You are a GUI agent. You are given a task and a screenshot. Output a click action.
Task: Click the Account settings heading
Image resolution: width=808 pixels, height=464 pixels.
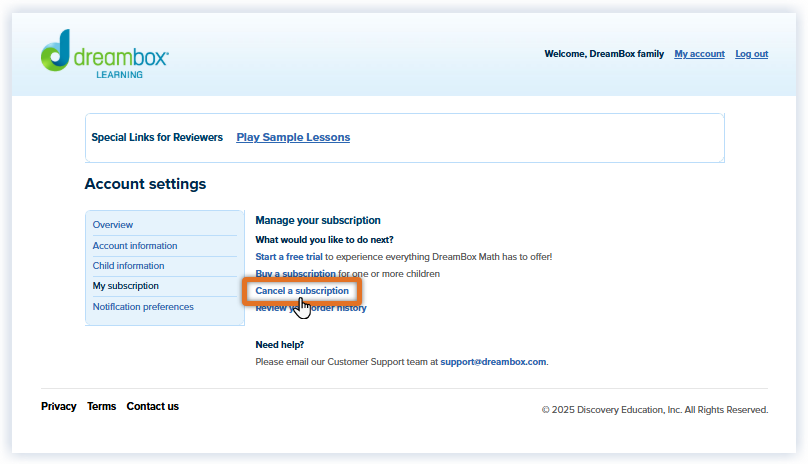click(145, 184)
